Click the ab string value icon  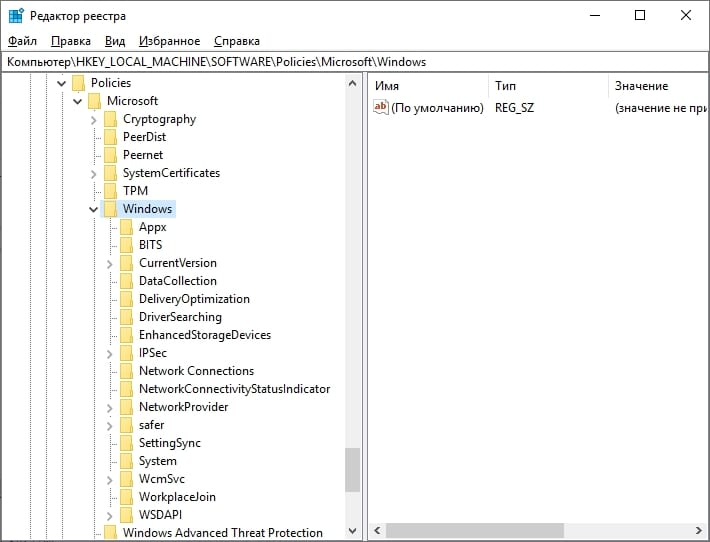[x=380, y=107]
